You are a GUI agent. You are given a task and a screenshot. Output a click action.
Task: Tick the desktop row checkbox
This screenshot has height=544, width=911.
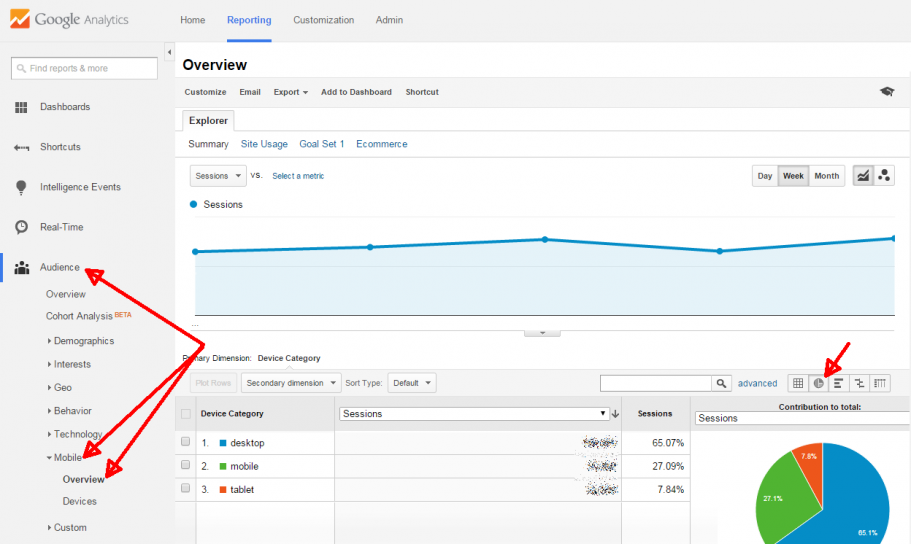(185, 442)
